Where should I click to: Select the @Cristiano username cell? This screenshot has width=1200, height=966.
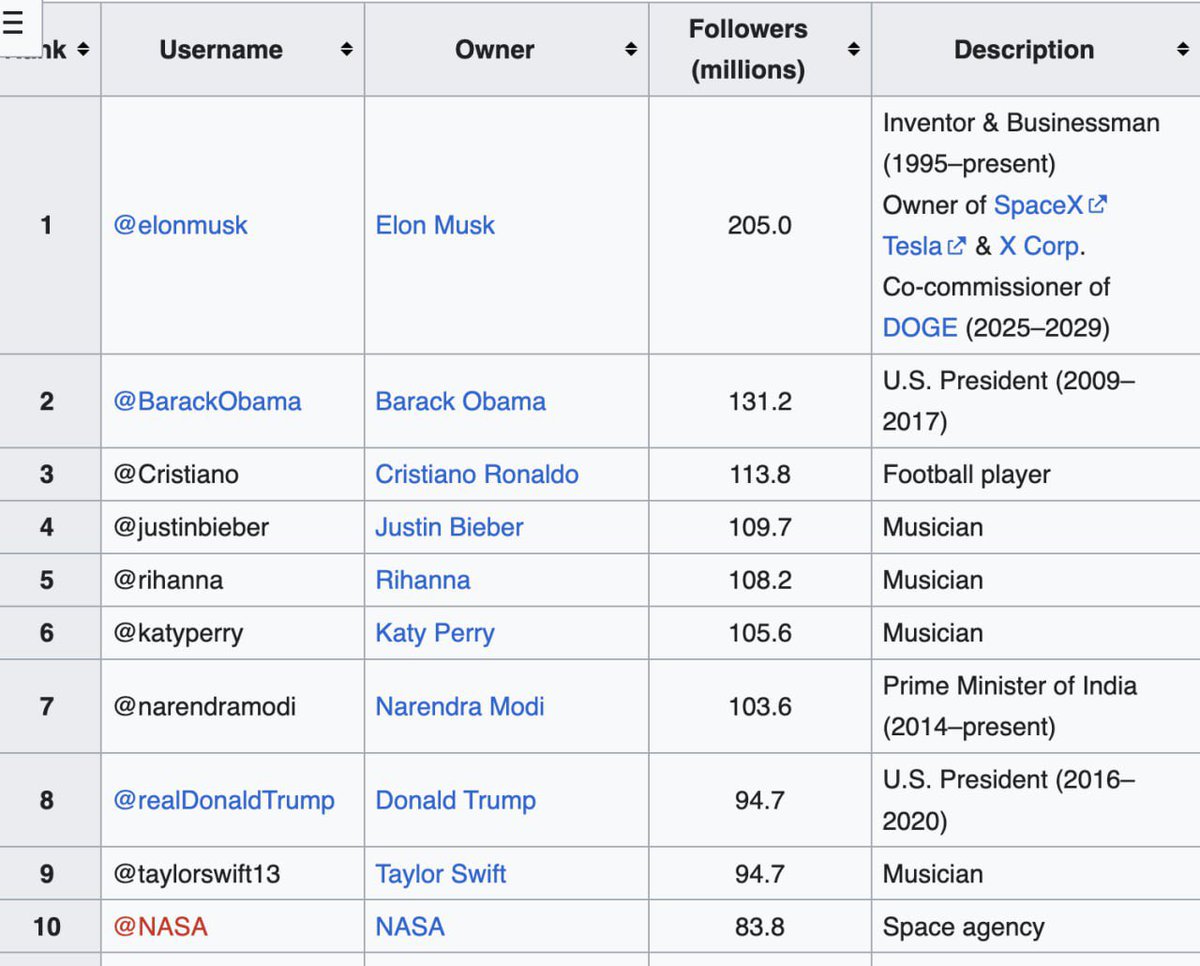pos(232,474)
